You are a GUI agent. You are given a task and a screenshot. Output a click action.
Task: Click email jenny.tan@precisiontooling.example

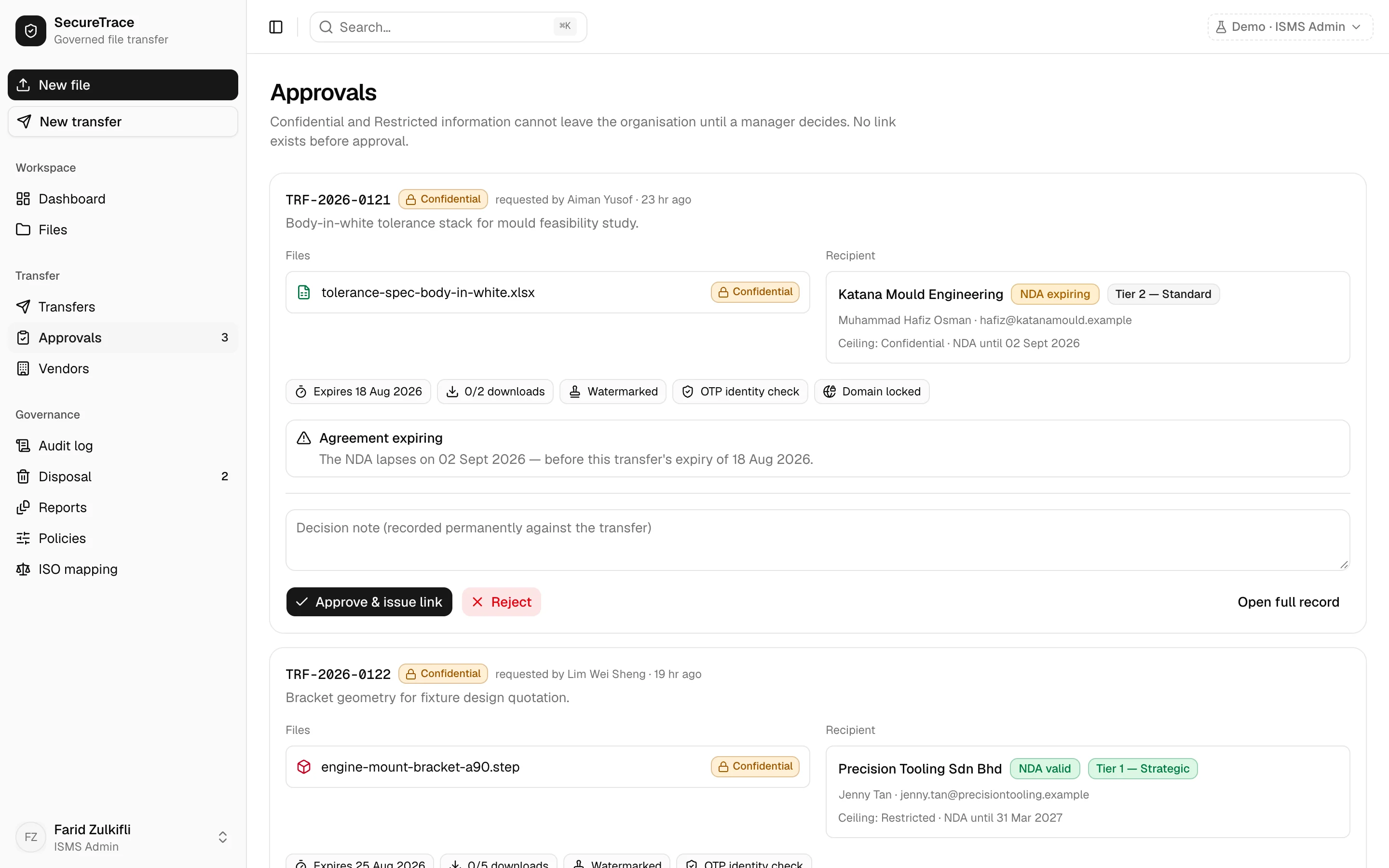pos(994,795)
